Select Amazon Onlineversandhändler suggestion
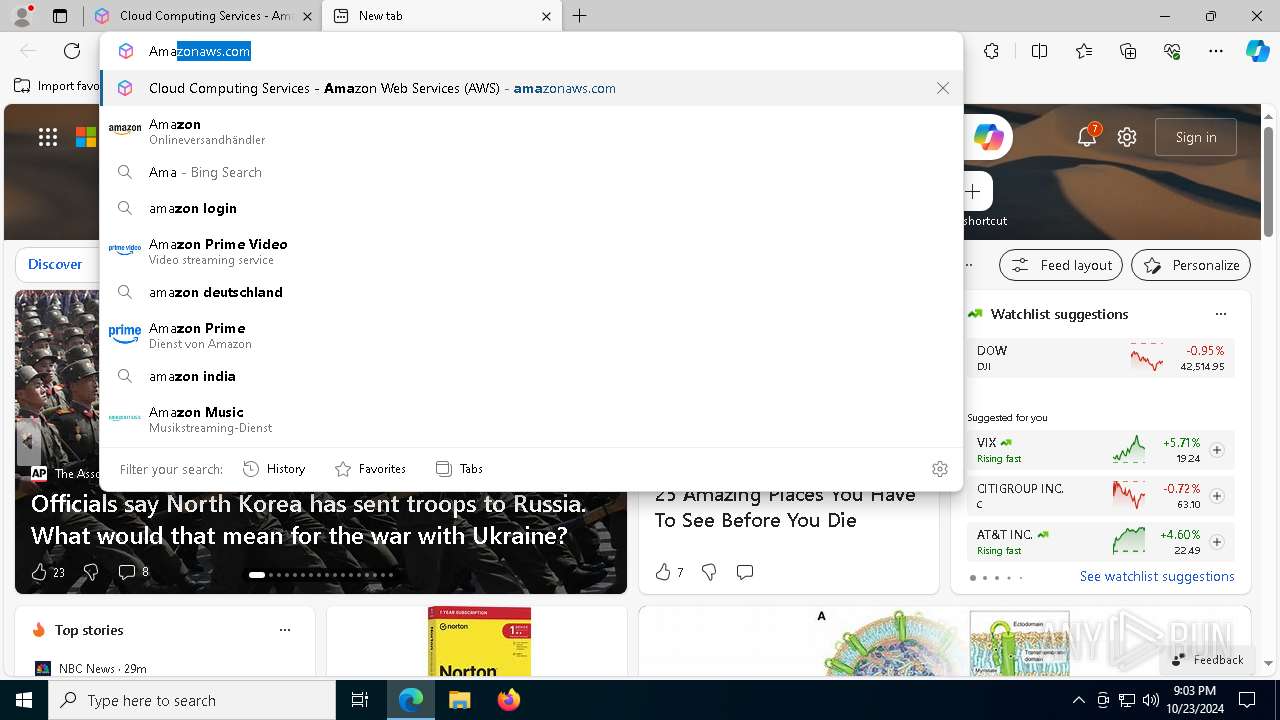 click(x=531, y=131)
